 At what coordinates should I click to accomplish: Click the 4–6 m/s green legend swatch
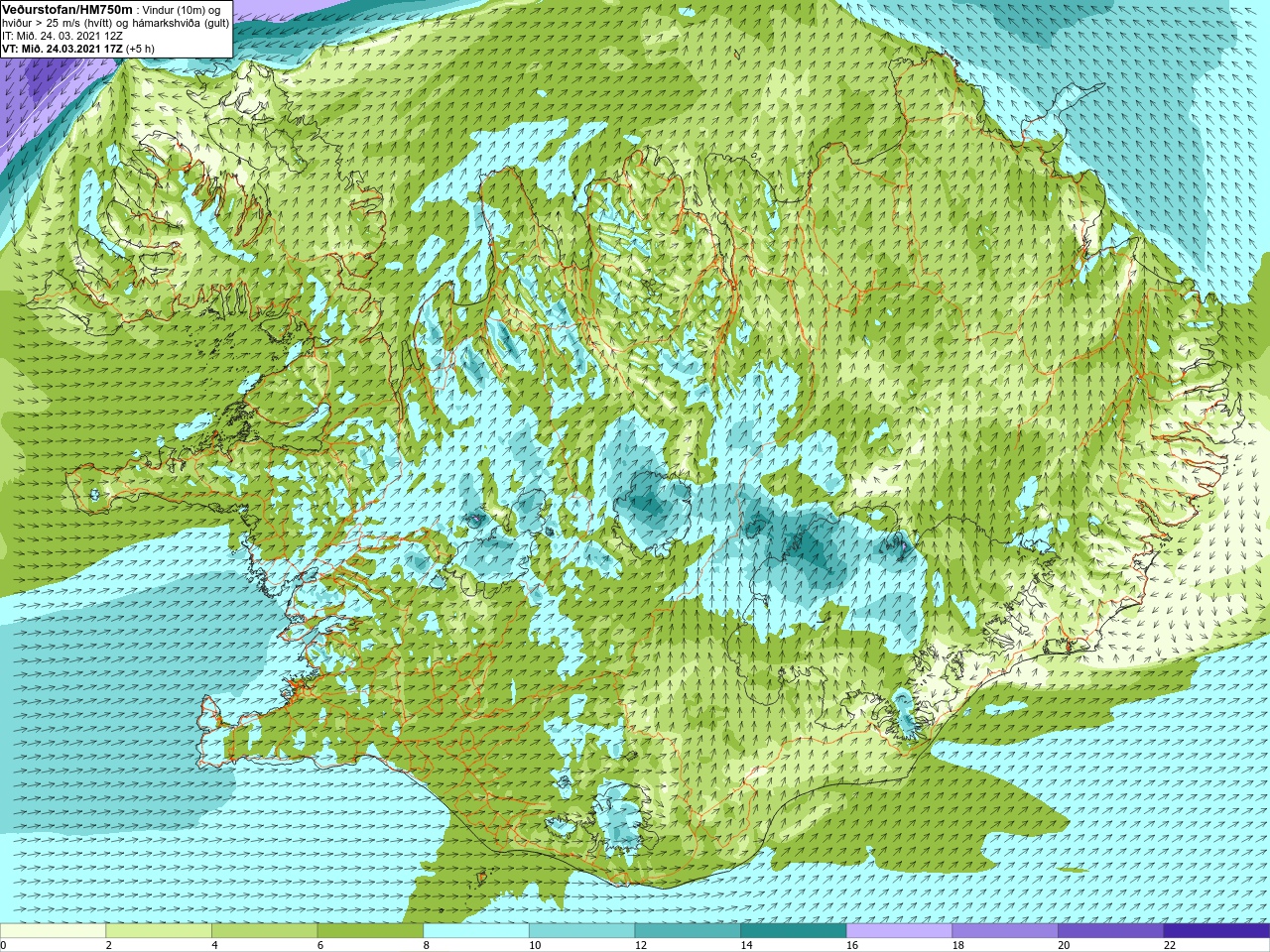(x=264, y=931)
